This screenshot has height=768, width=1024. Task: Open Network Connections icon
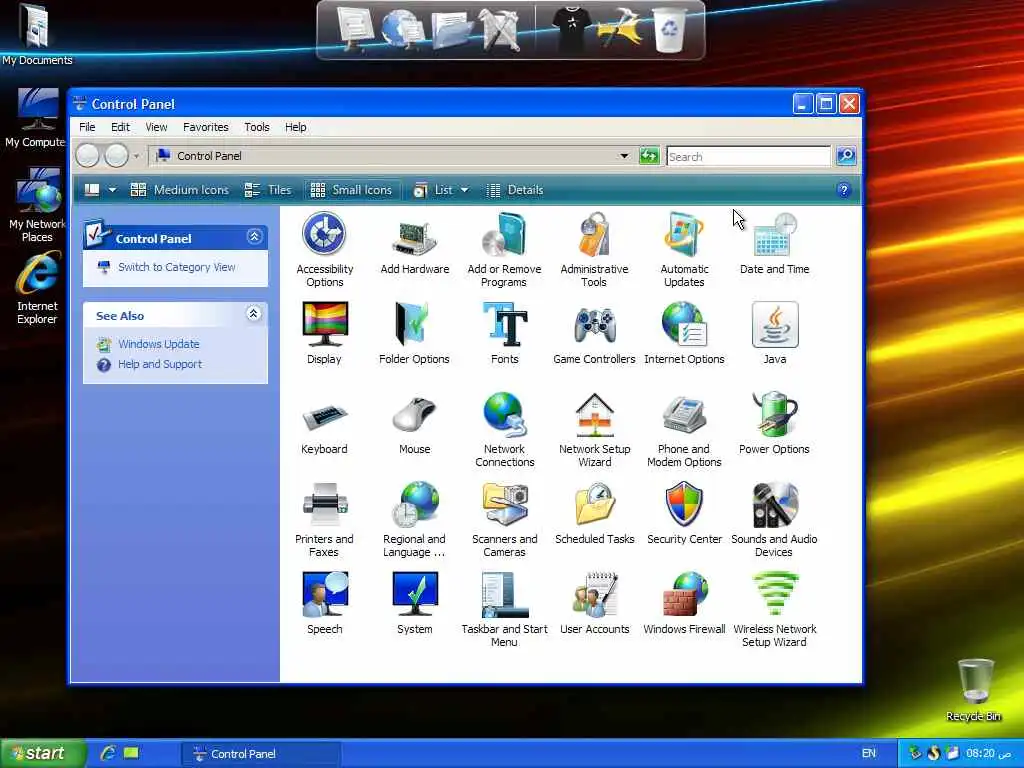coord(504,429)
